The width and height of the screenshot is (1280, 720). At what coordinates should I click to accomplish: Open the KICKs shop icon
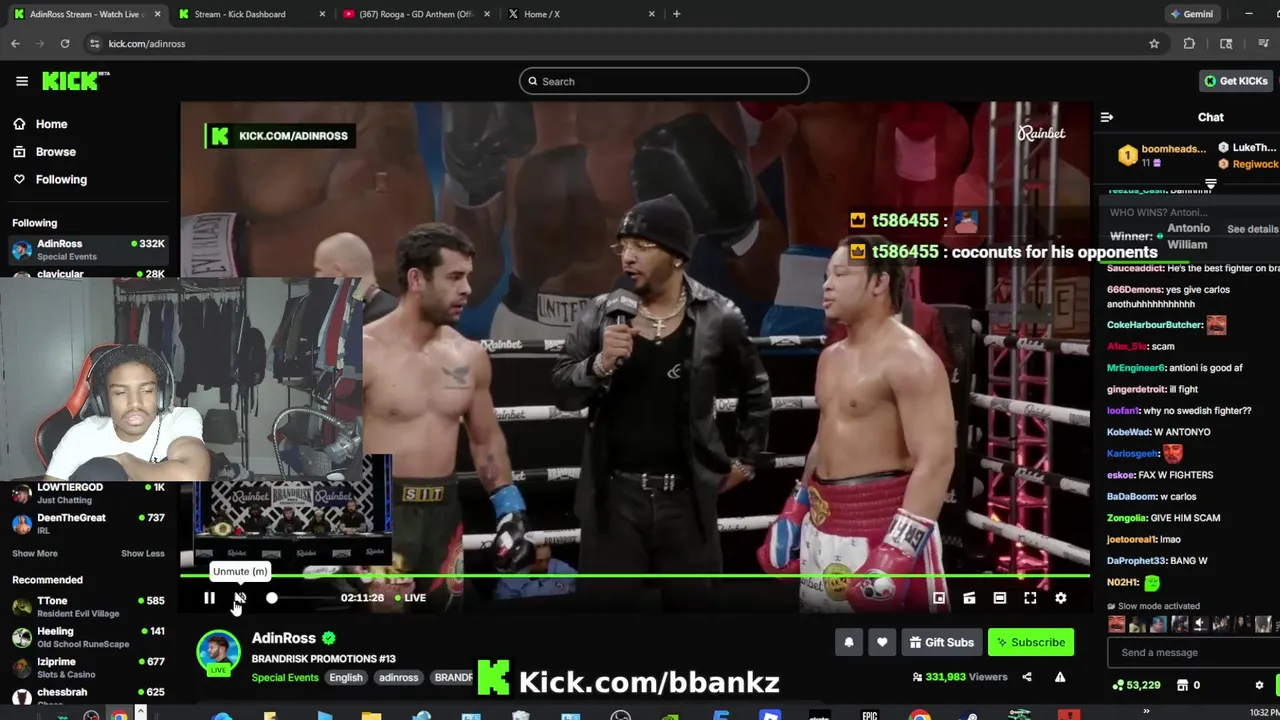click(1183, 685)
